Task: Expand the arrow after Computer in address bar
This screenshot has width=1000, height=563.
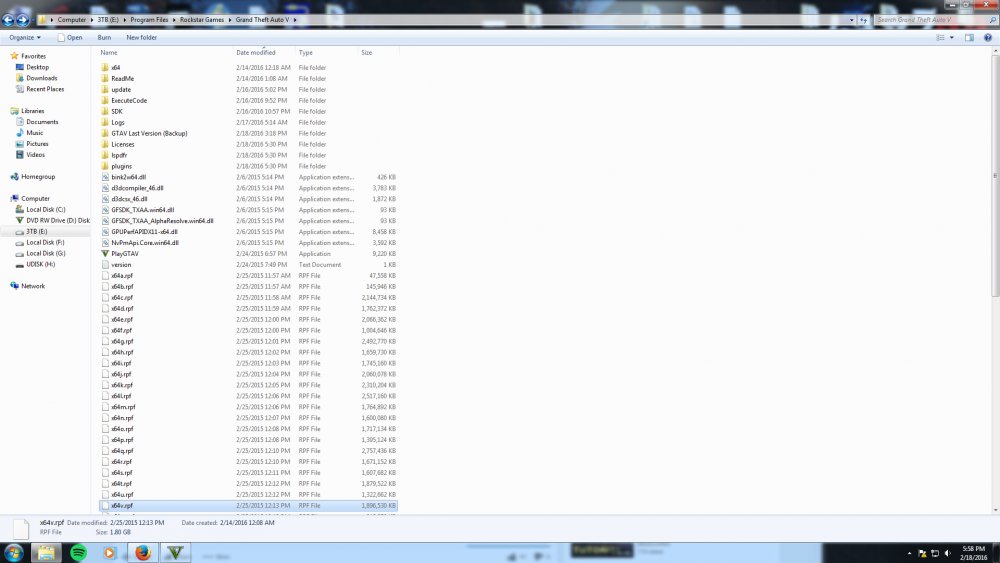Action: click(x=92, y=20)
